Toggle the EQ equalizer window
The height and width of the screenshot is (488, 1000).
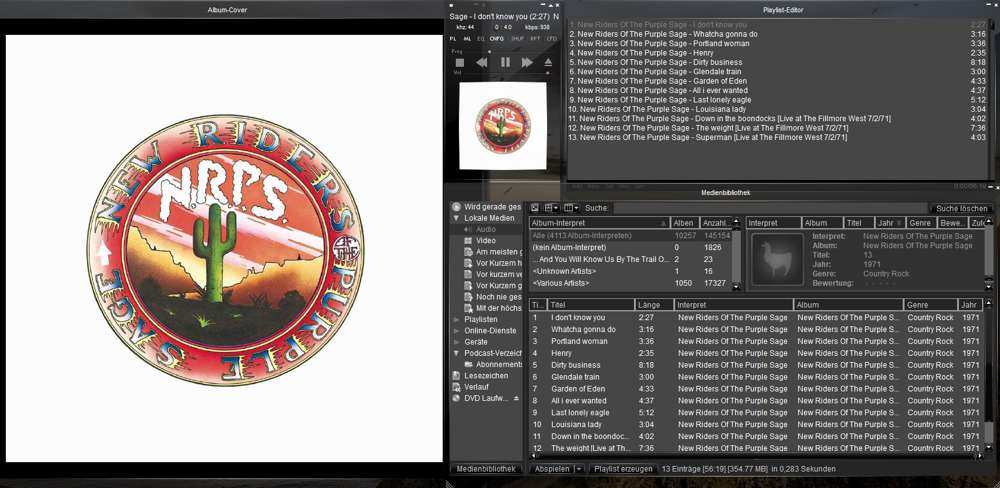[480, 39]
